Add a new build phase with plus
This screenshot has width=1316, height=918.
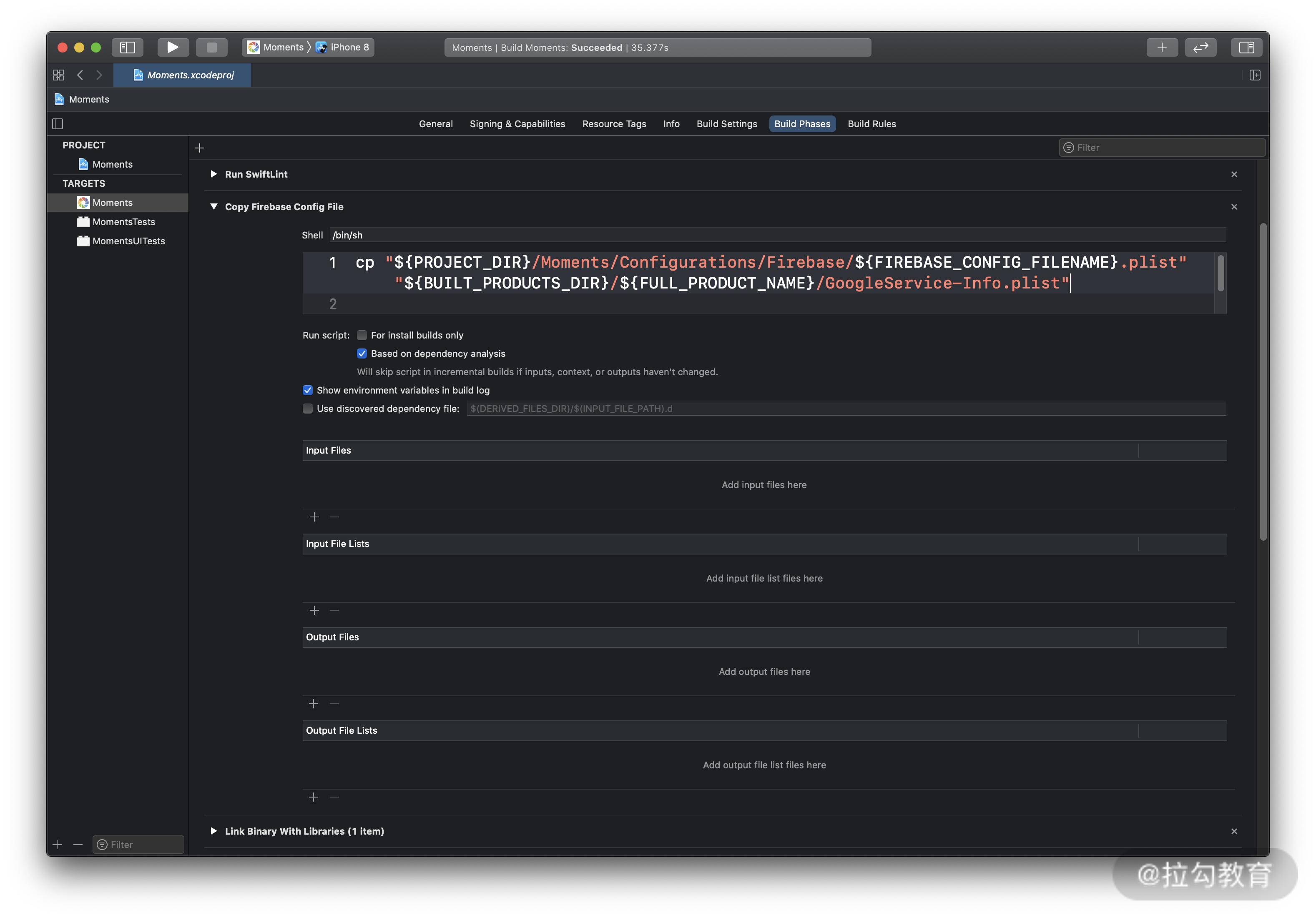click(199, 148)
